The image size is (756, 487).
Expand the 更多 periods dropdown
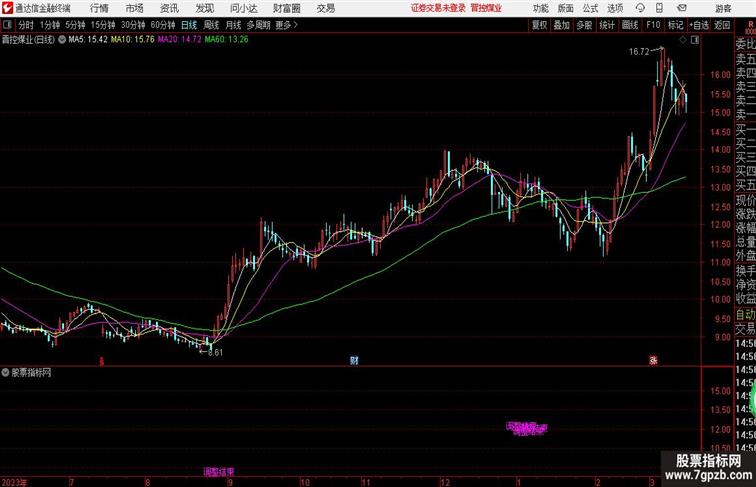[x=286, y=25]
